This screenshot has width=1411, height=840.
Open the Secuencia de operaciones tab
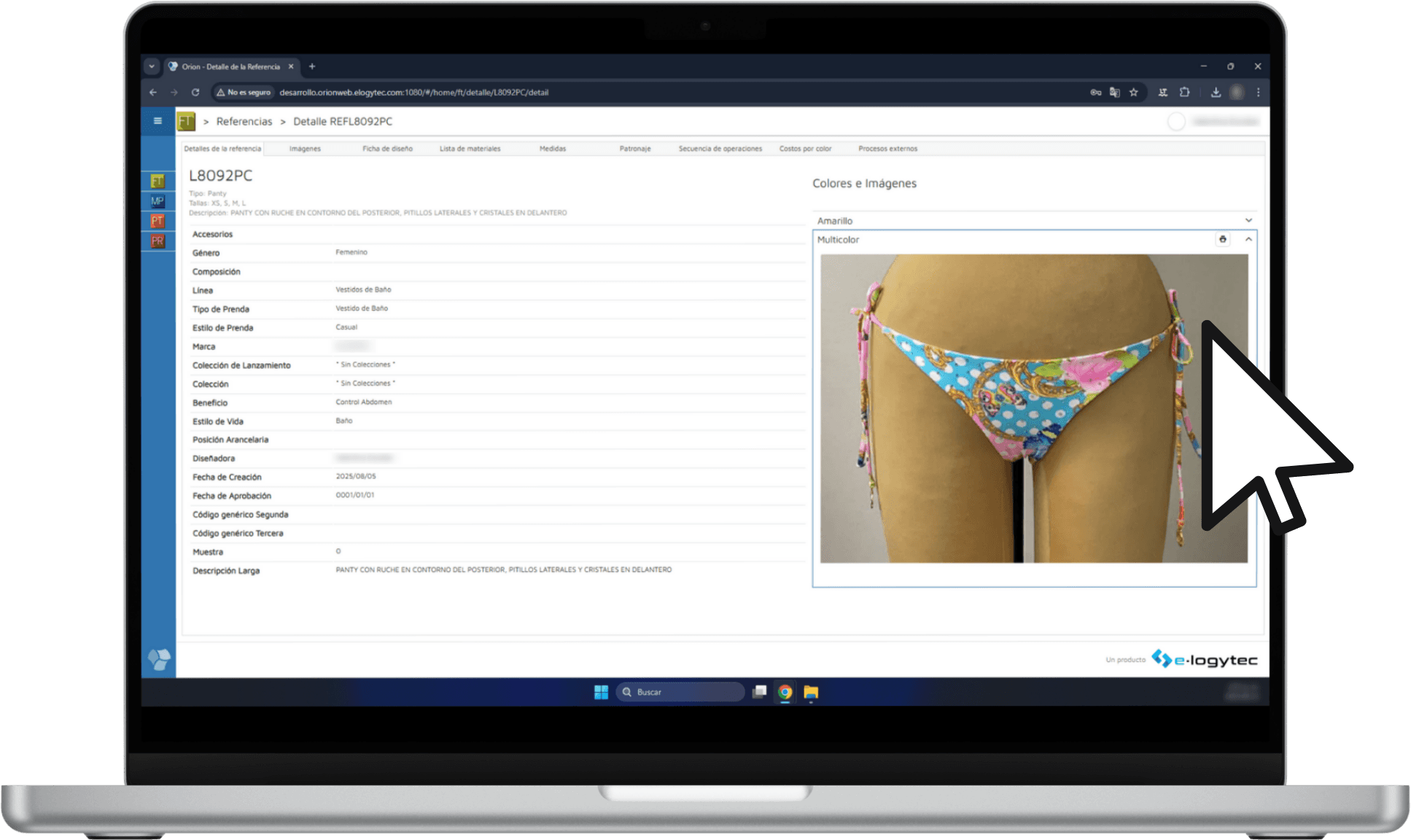pyautogui.click(x=720, y=149)
